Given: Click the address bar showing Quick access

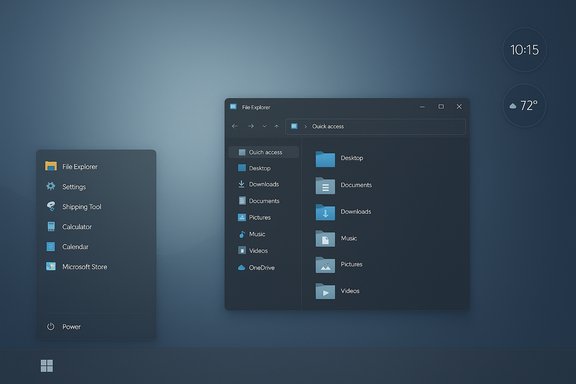Looking at the screenshot, I should coord(376,126).
